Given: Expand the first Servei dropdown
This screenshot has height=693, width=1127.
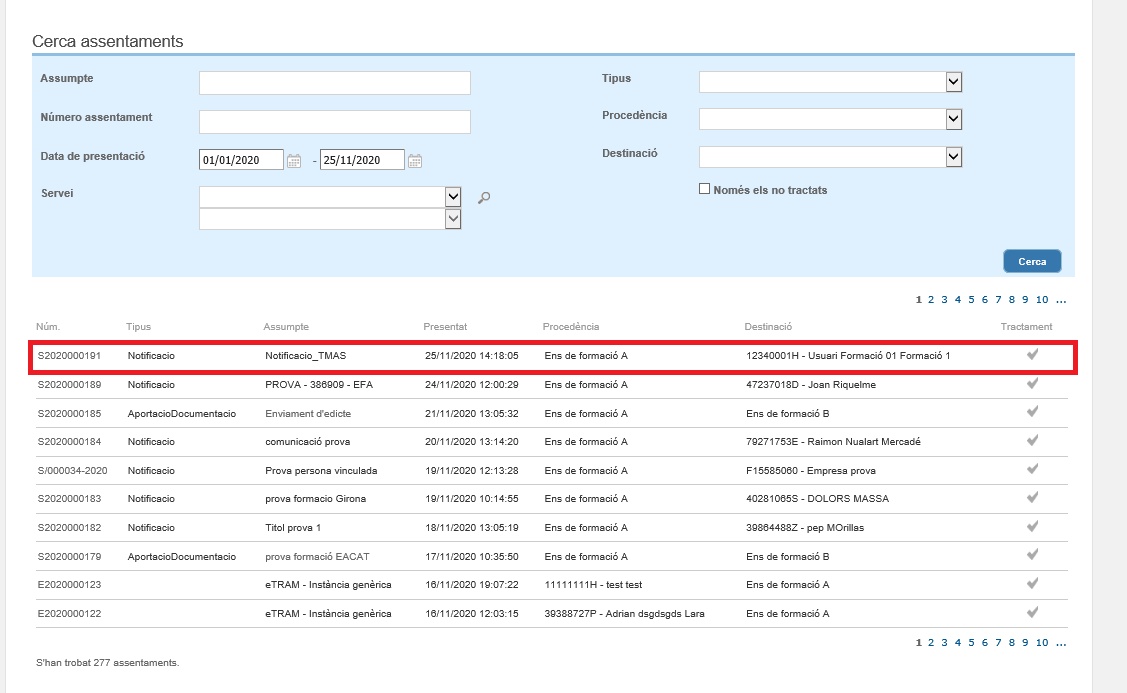Looking at the screenshot, I should click(453, 196).
